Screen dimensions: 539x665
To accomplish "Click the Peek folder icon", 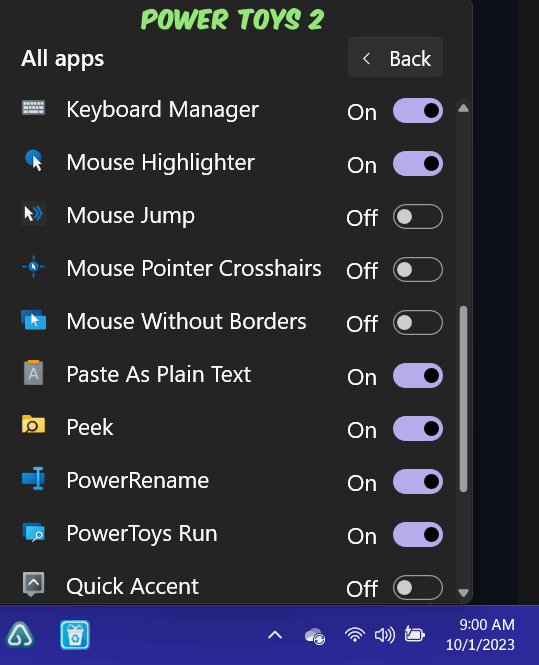I will click(34, 425).
